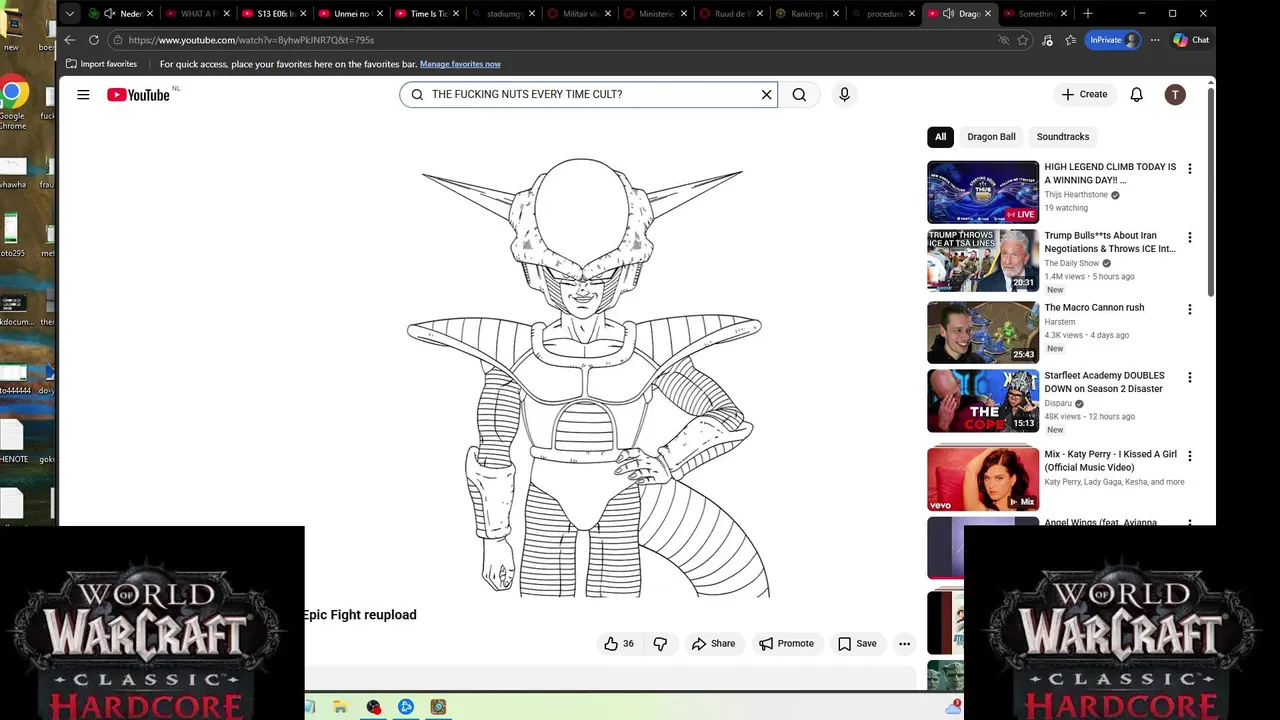Screen dimensions: 1280x720
Task: Switch to the Time Is Tic tab
Action: point(427,14)
